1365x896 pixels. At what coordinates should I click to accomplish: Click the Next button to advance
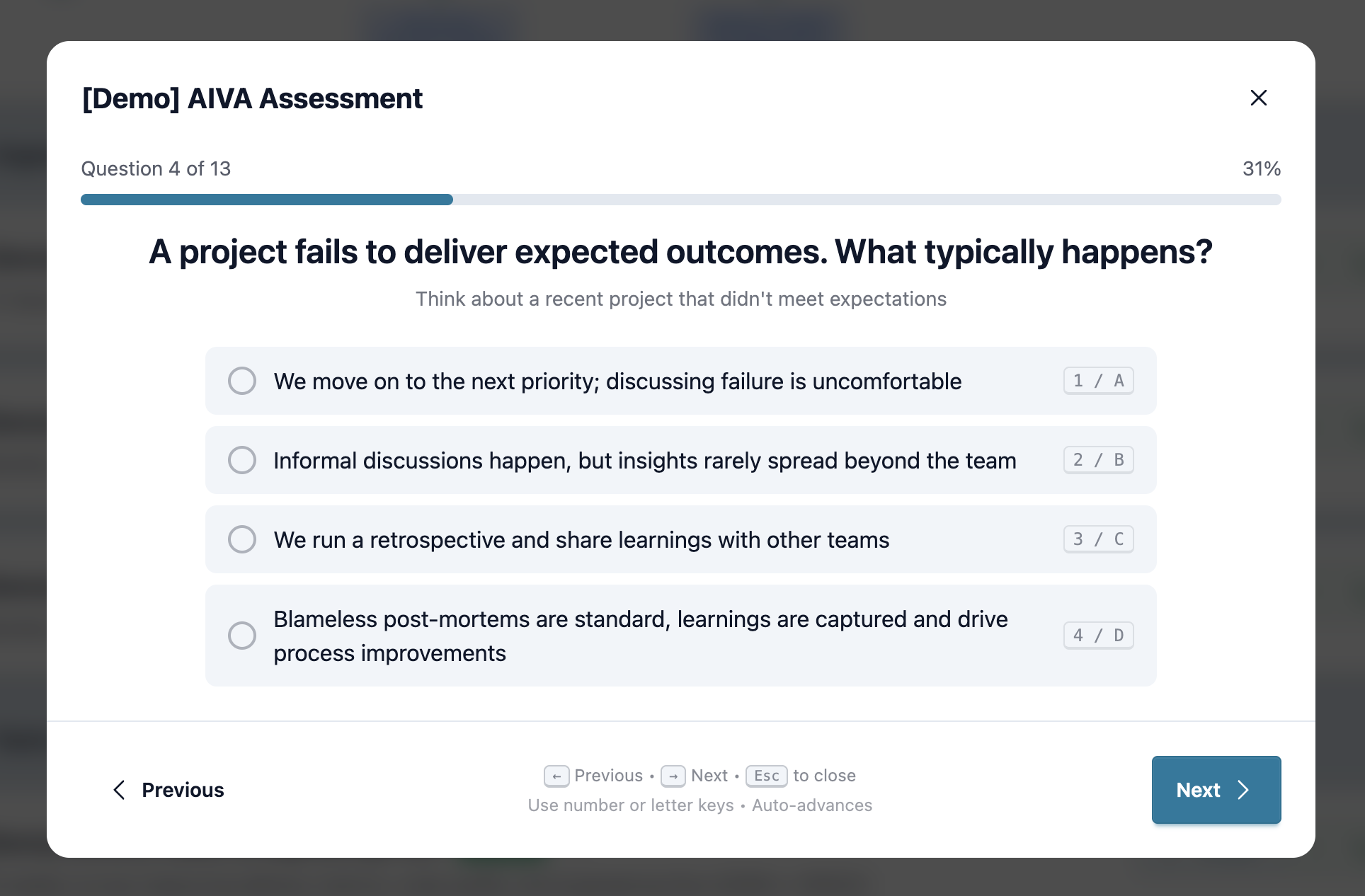[x=1216, y=790]
